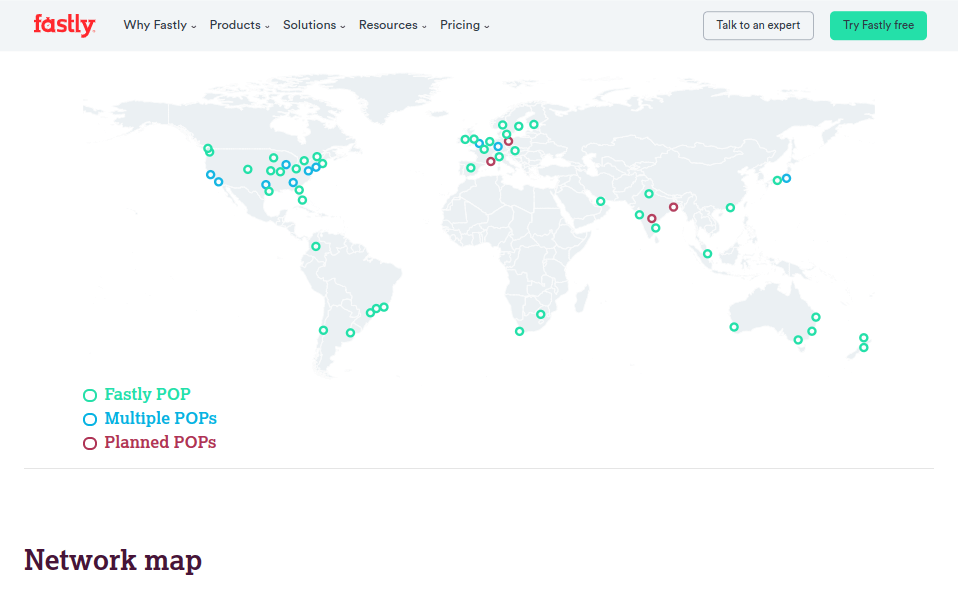The height and width of the screenshot is (593, 958).
Task: Select the Mumbai west coast POP marker
Action: point(639,215)
